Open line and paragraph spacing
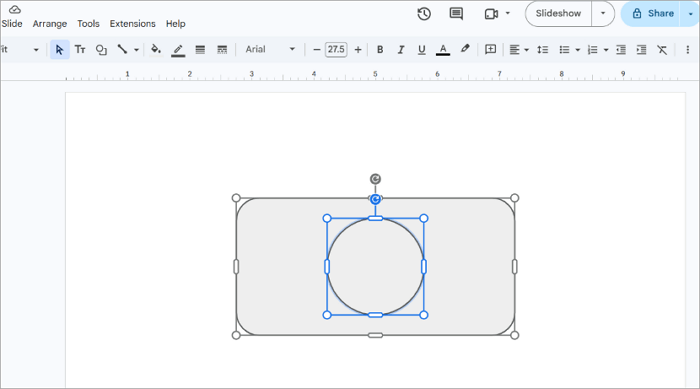The image size is (700, 389). [542, 50]
